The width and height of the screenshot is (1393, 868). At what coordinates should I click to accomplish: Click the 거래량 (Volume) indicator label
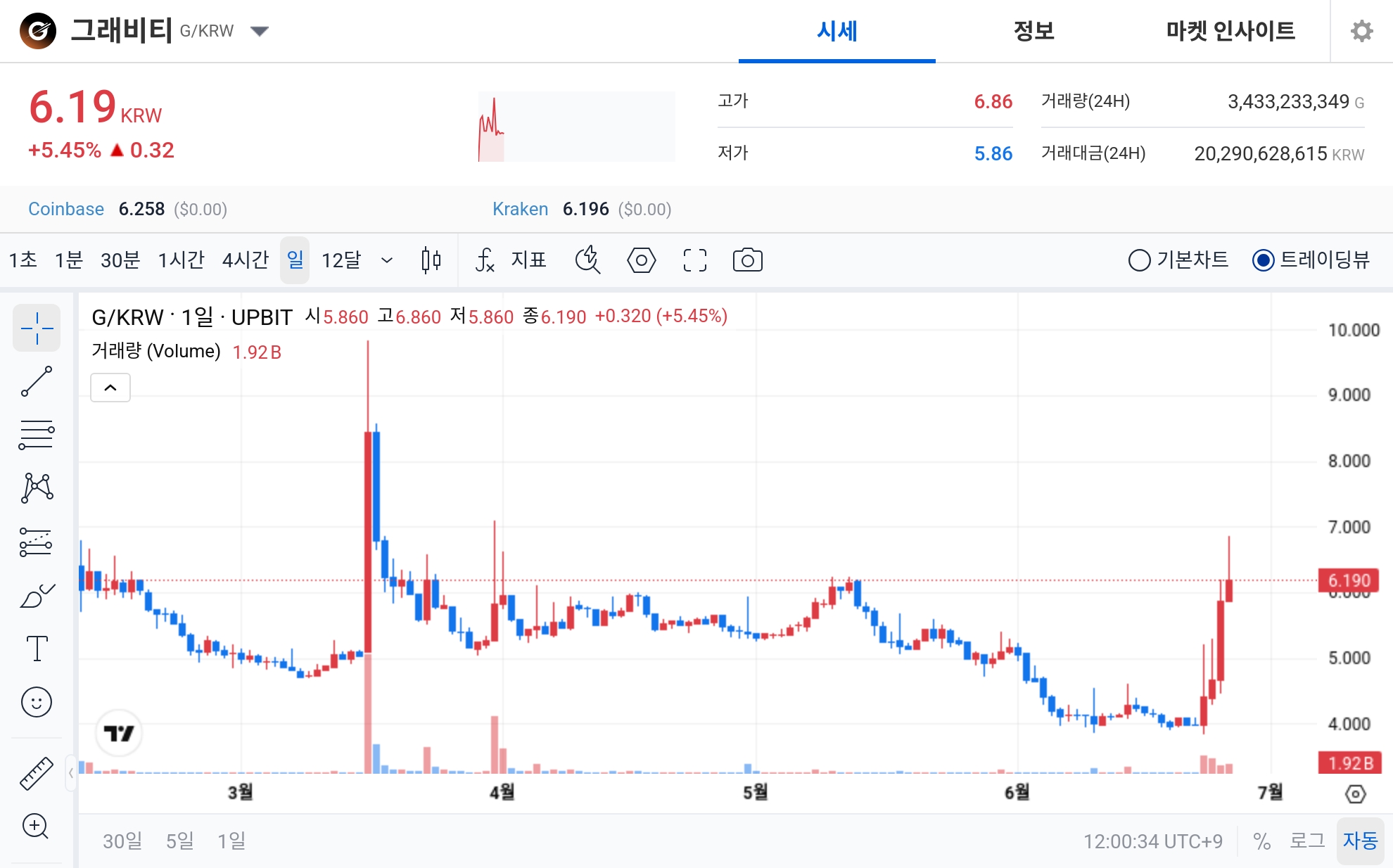156,351
